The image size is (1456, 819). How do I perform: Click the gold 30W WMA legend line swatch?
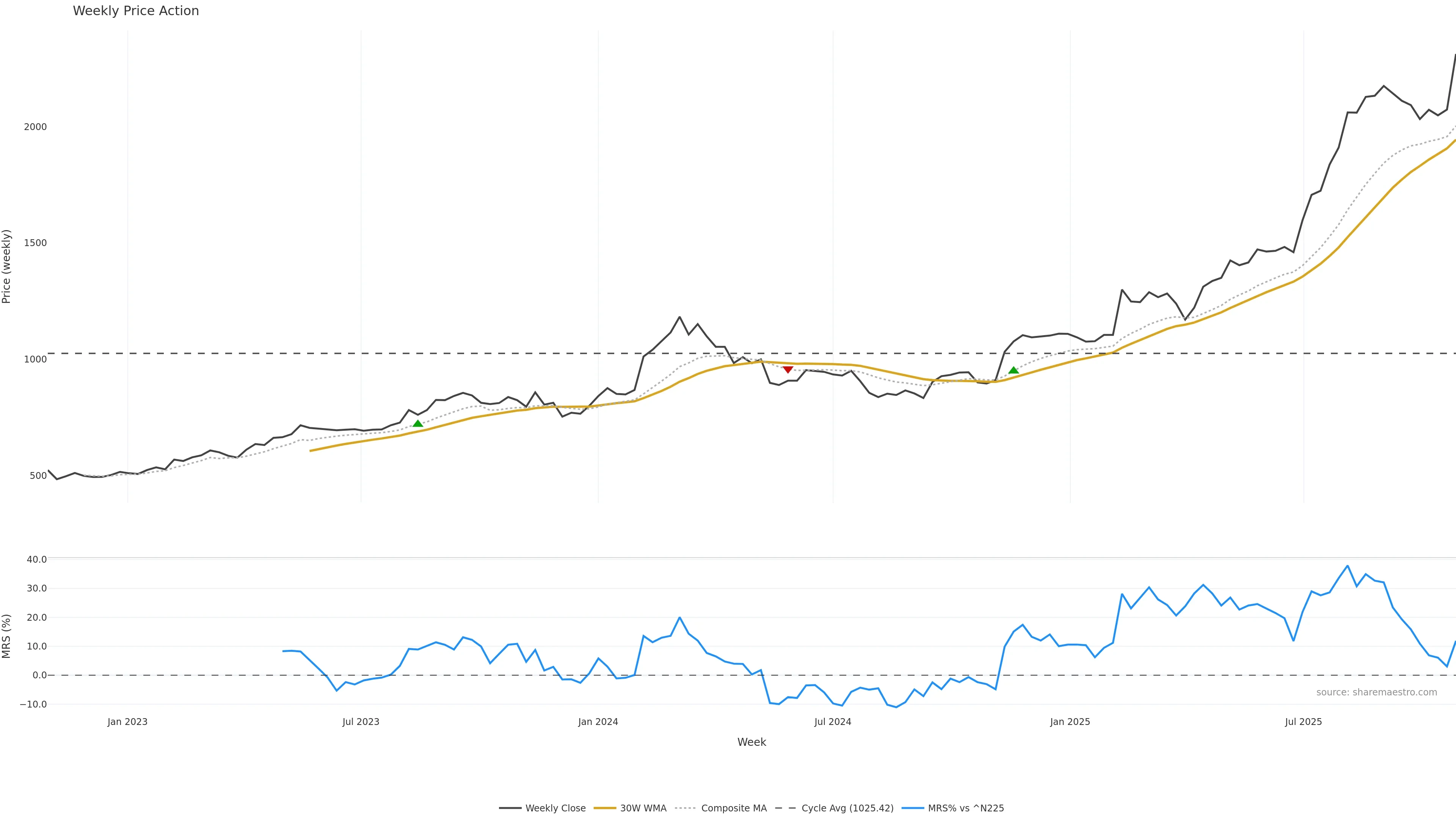605,808
